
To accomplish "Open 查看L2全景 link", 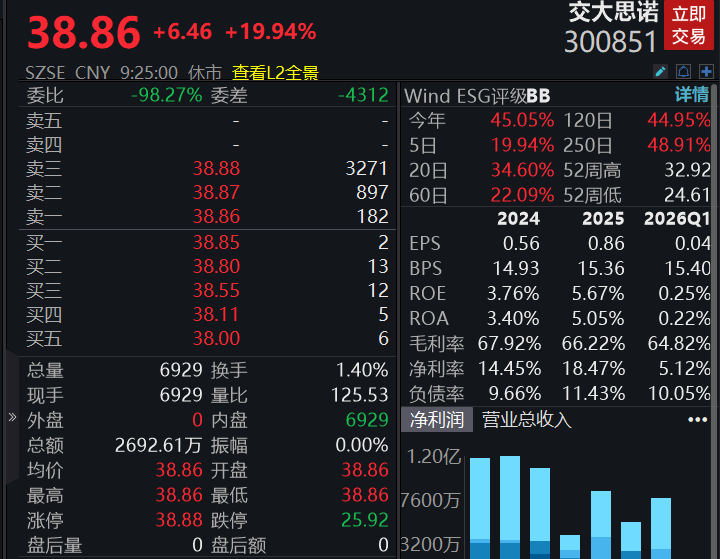I will (x=275, y=73).
